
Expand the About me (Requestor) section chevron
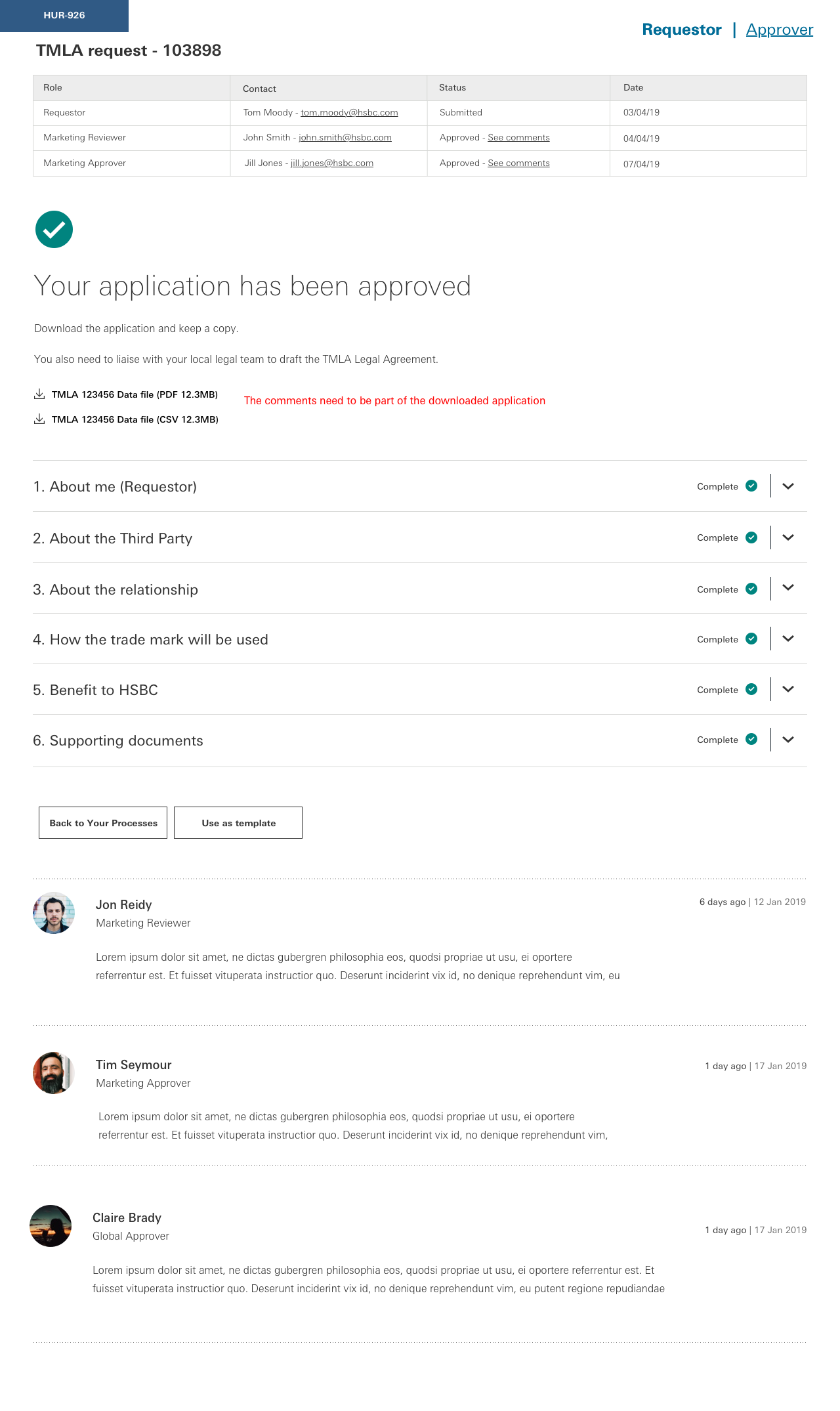[x=788, y=486]
